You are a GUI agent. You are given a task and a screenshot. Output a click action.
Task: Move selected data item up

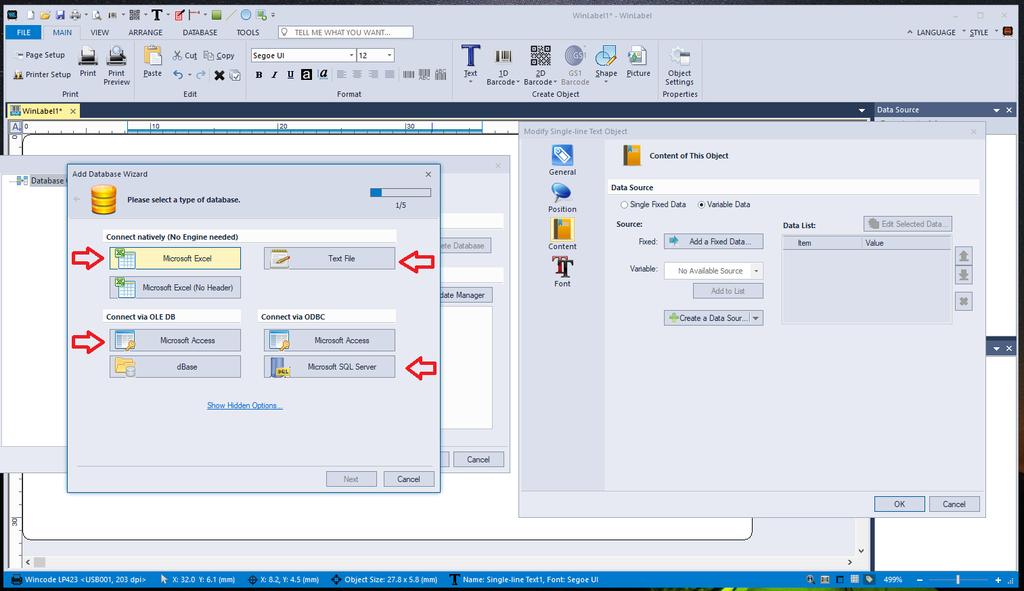point(963,255)
